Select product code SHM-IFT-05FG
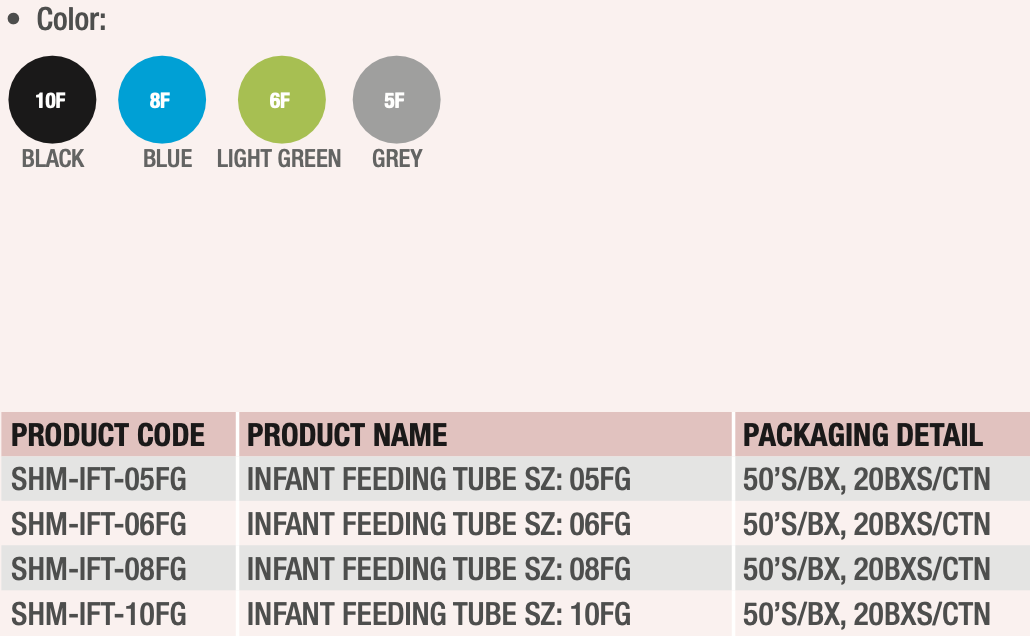1030x636 pixels. point(99,479)
